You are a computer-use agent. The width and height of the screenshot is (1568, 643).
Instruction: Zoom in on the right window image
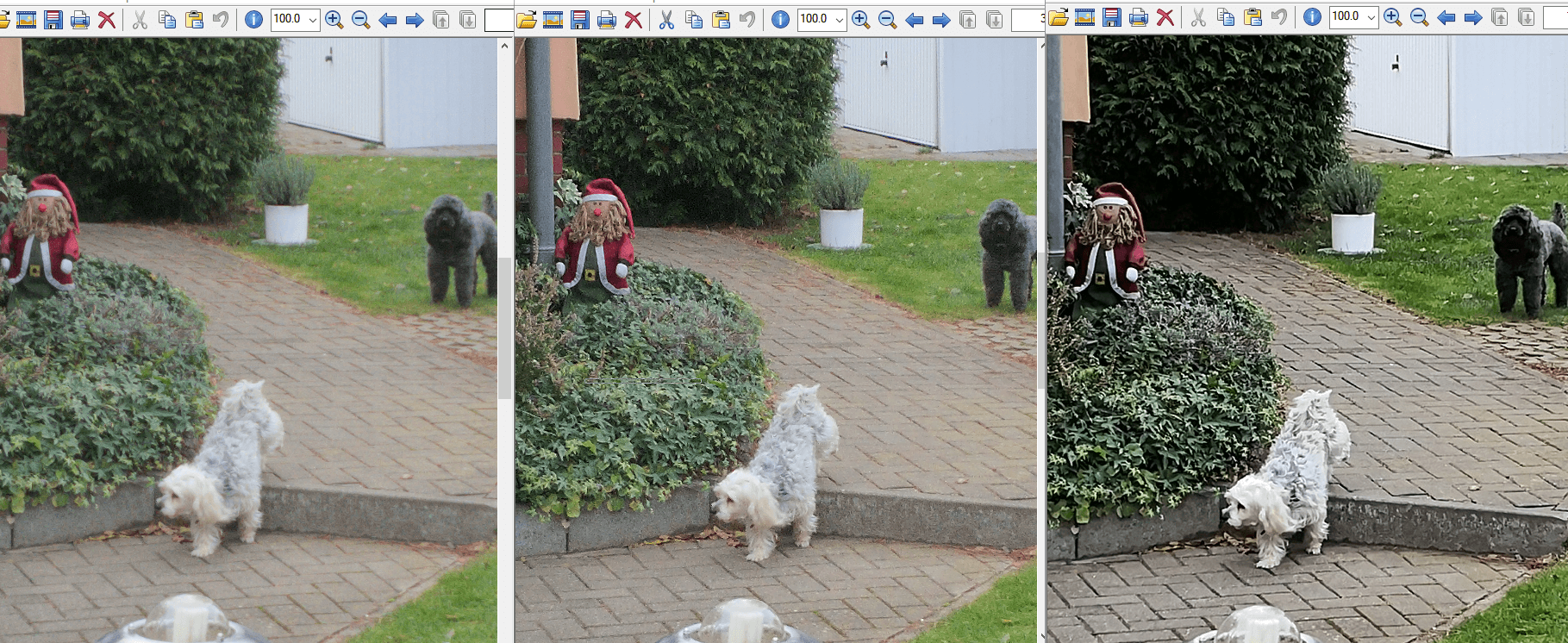1393,17
